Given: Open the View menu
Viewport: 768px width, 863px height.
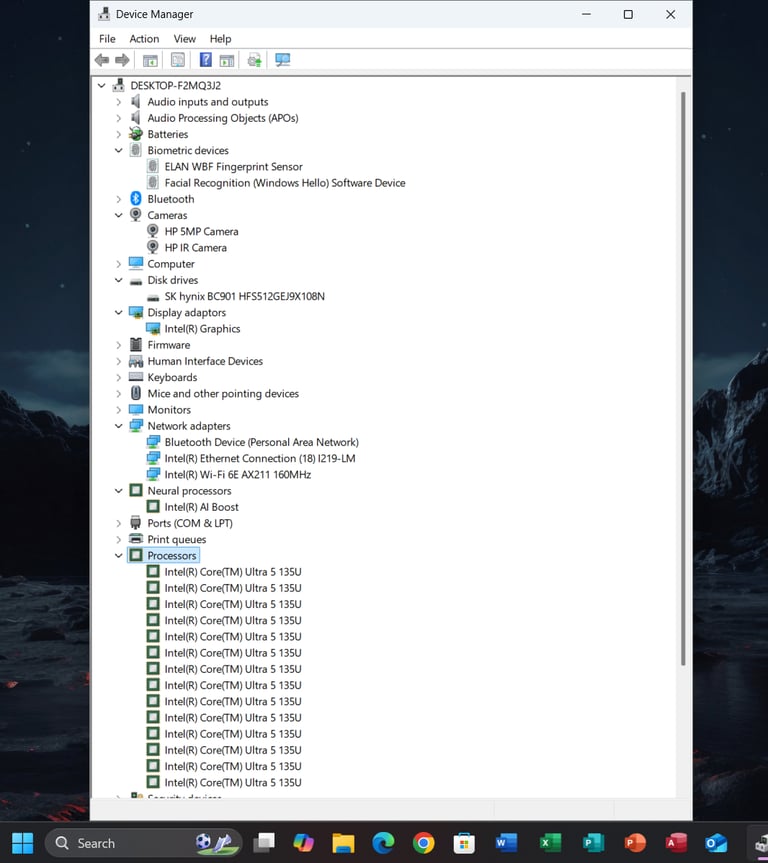Looking at the screenshot, I should (184, 39).
